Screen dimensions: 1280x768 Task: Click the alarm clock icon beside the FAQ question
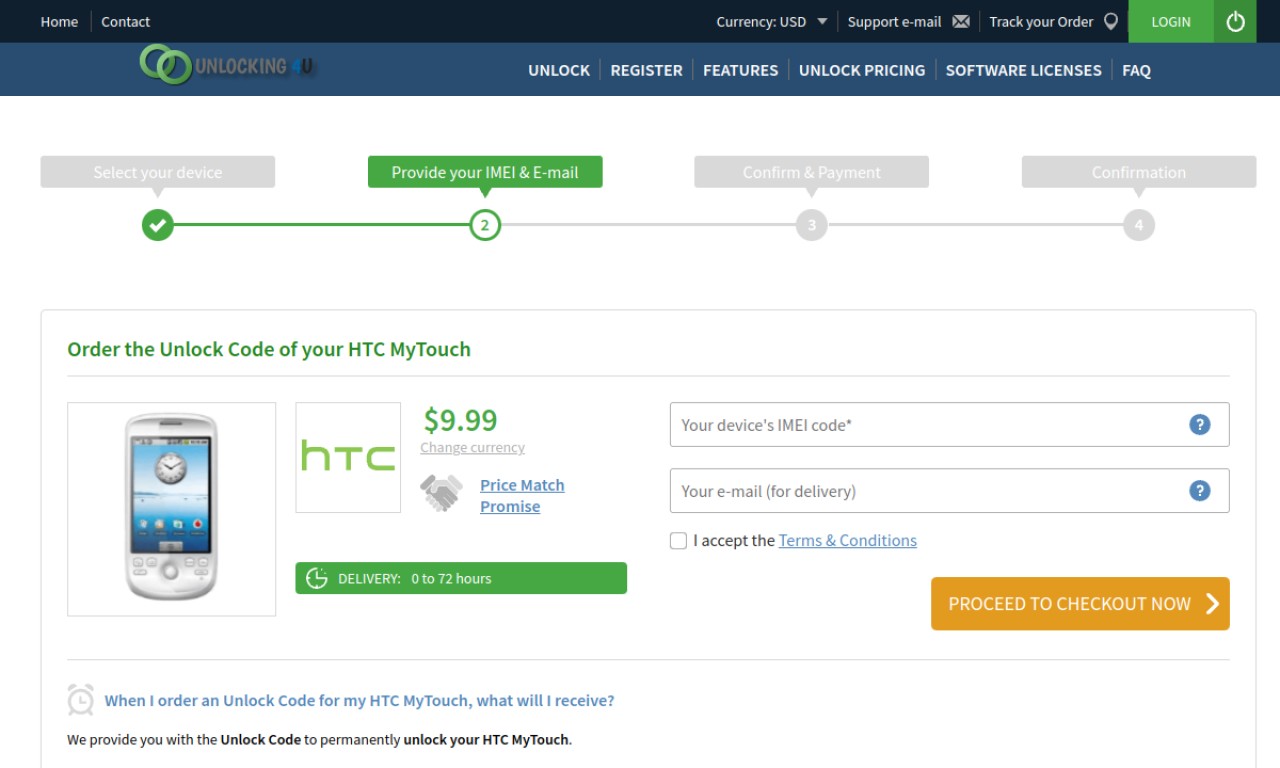coord(81,699)
